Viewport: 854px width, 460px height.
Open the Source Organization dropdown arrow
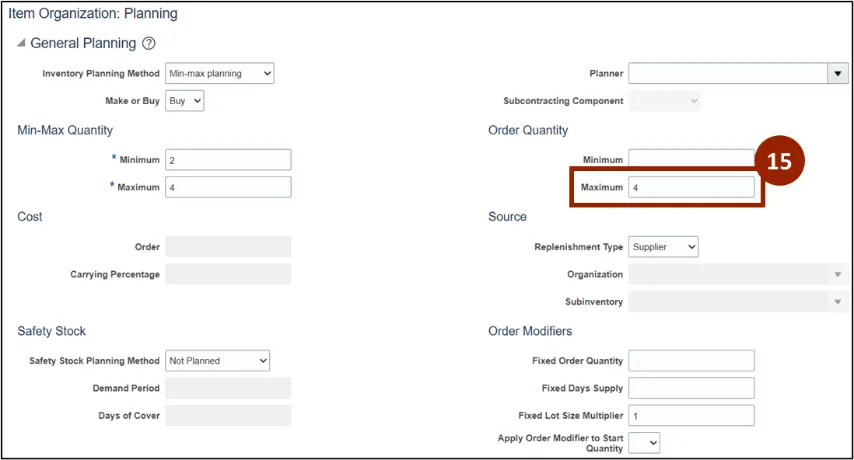(x=837, y=274)
